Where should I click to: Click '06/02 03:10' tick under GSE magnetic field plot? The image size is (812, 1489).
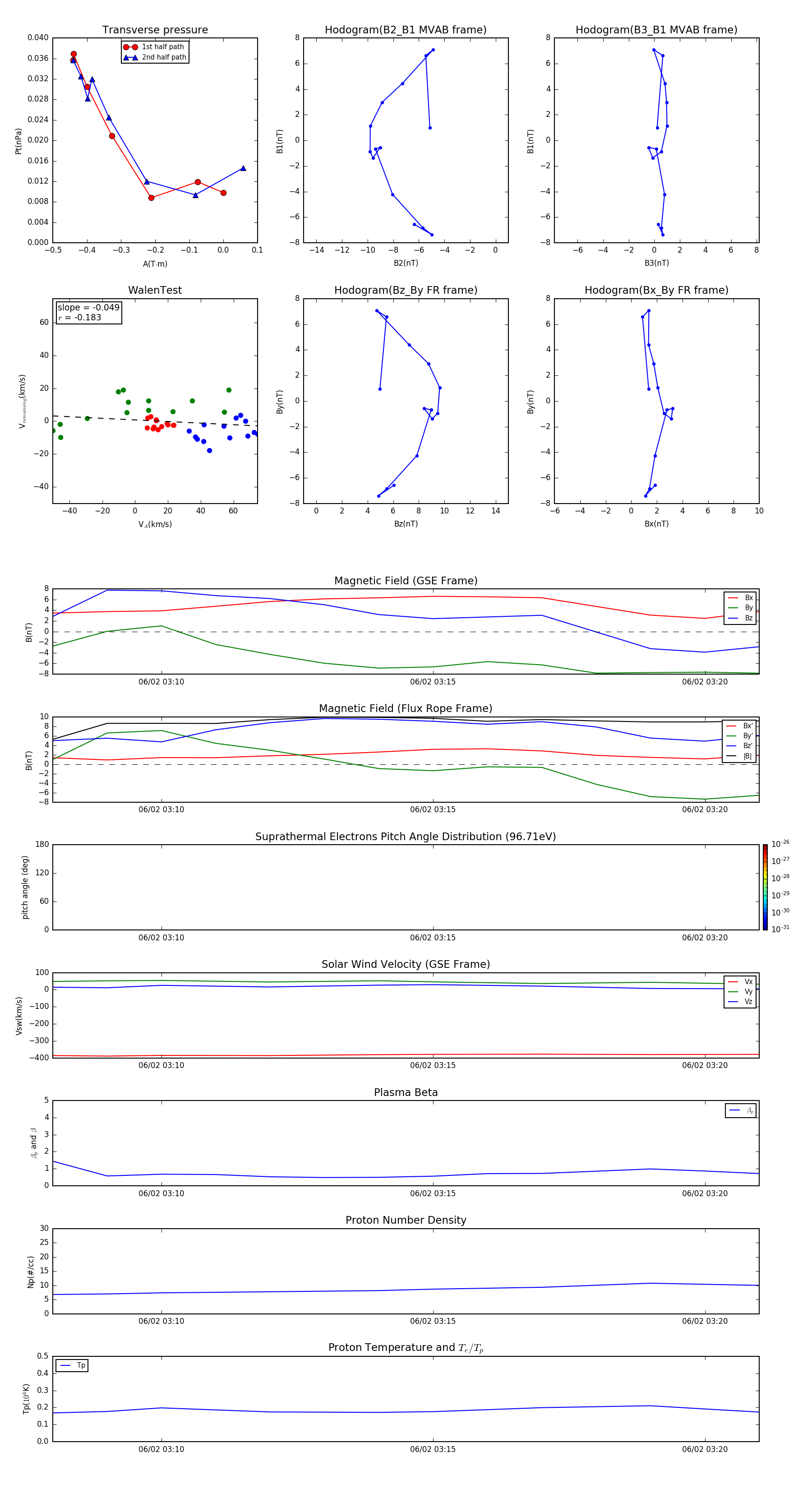[161, 681]
